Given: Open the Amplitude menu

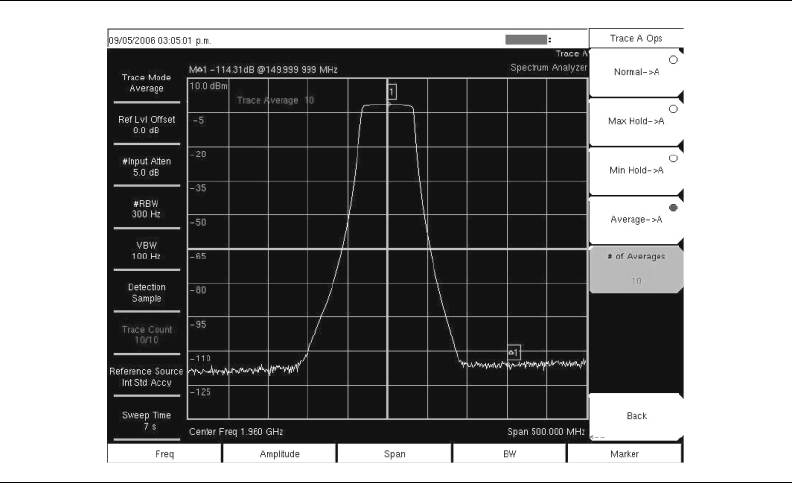Looking at the screenshot, I should pos(279,454).
